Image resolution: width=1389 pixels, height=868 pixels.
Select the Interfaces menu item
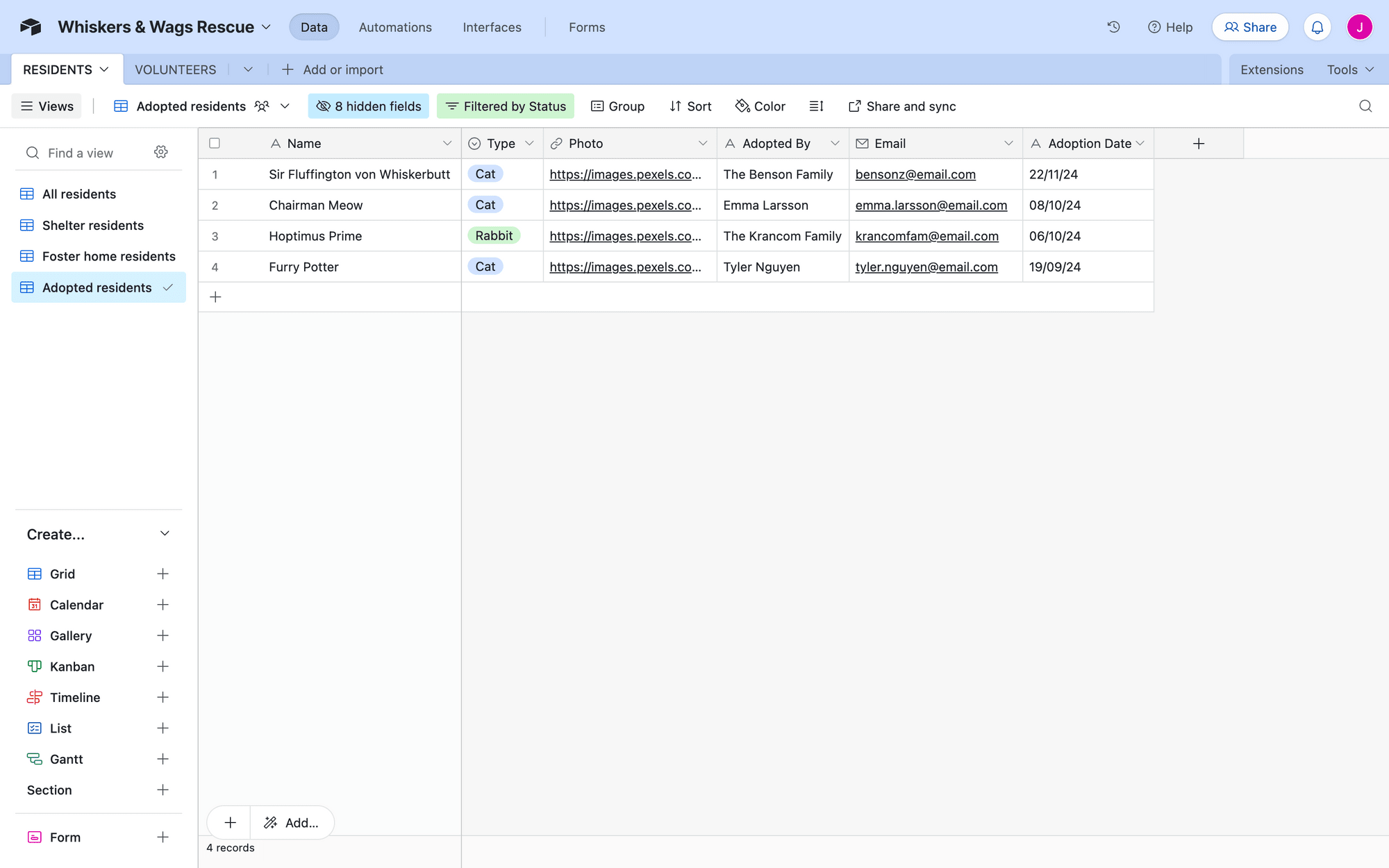[491, 27]
